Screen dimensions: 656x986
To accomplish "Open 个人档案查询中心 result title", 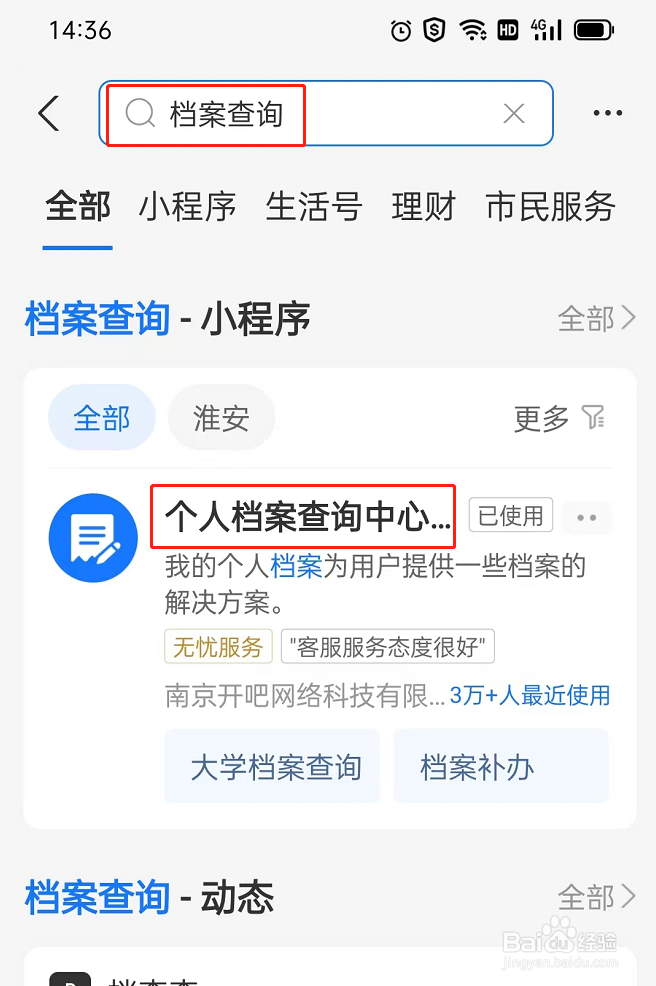I will click(308, 517).
